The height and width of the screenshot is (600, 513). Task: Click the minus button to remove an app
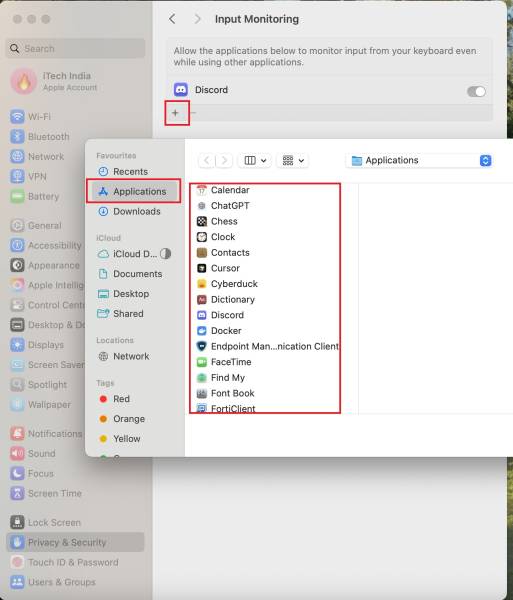pyautogui.click(x=194, y=113)
